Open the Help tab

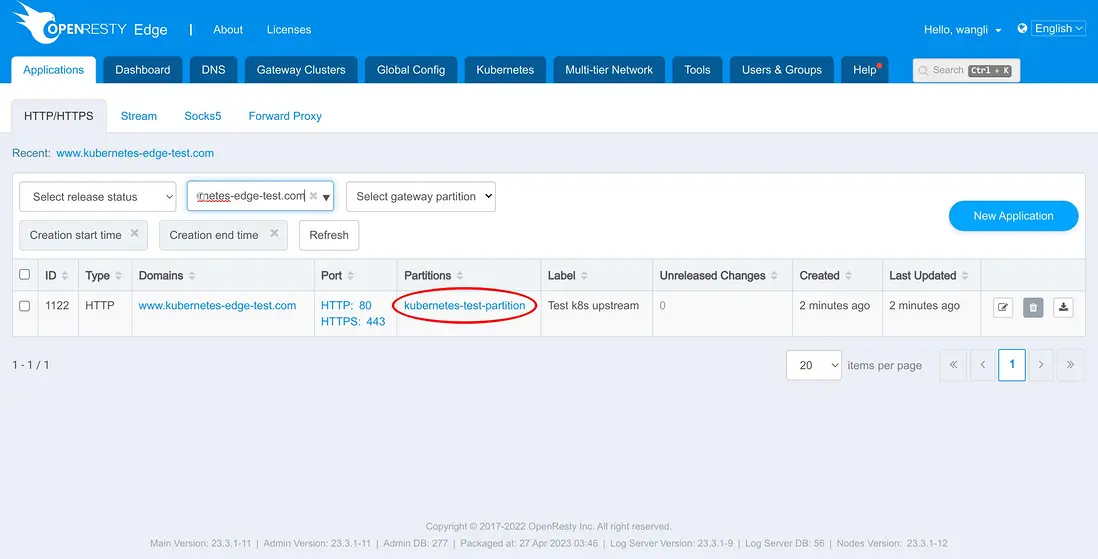[865, 70]
